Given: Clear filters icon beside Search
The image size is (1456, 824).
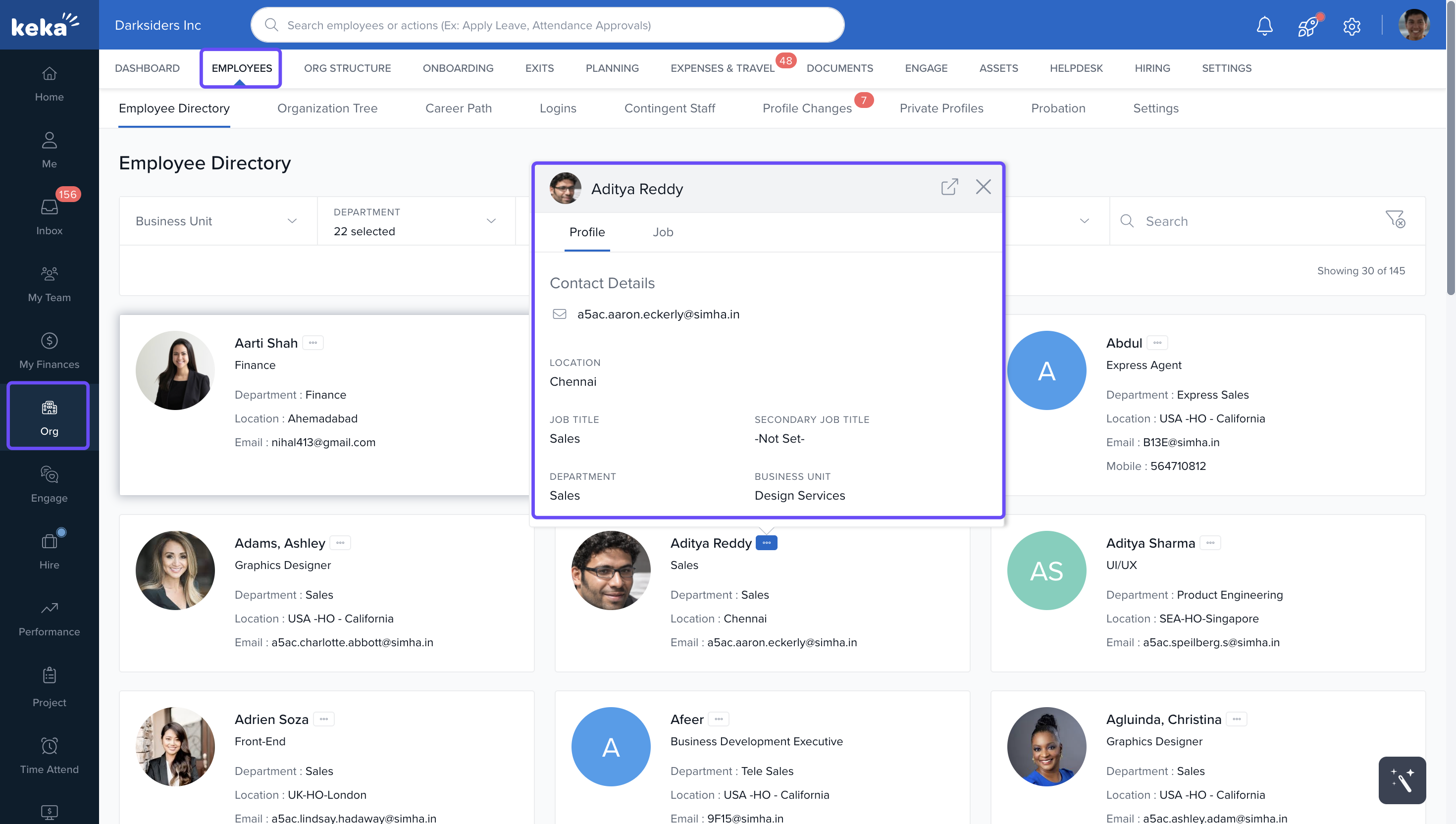Looking at the screenshot, I should 1395,219.
